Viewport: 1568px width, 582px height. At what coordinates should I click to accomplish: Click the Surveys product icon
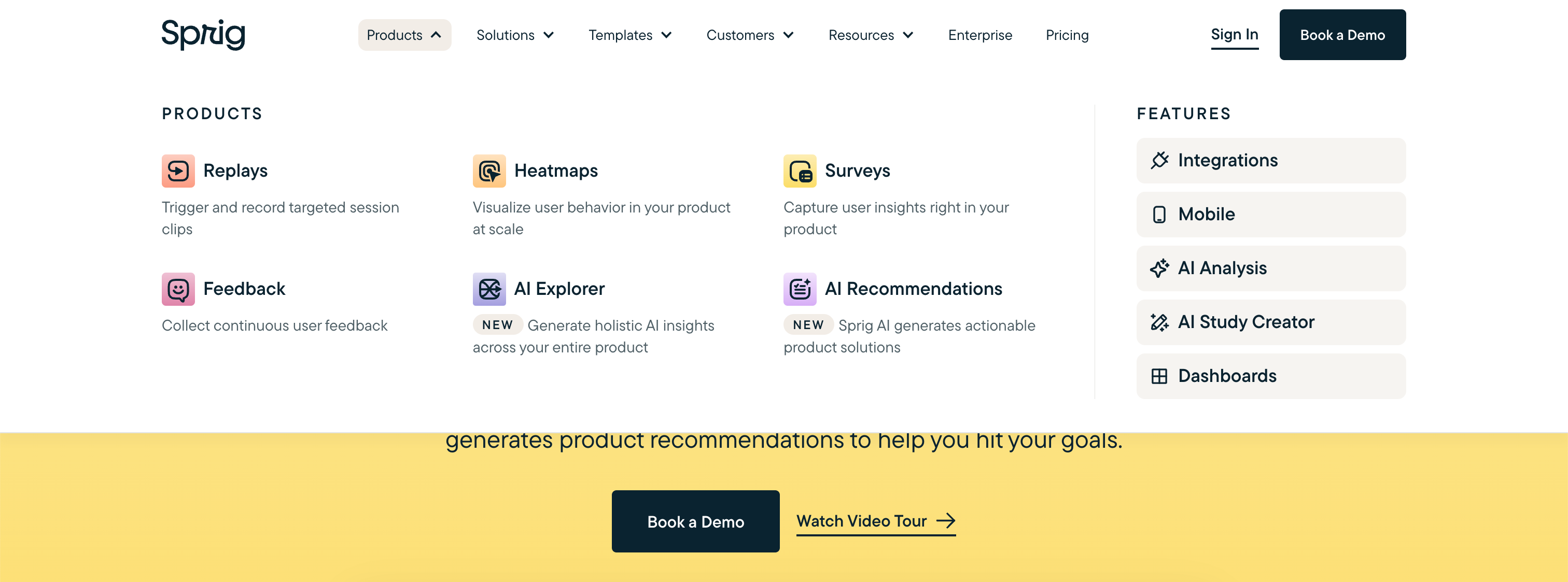799,171
